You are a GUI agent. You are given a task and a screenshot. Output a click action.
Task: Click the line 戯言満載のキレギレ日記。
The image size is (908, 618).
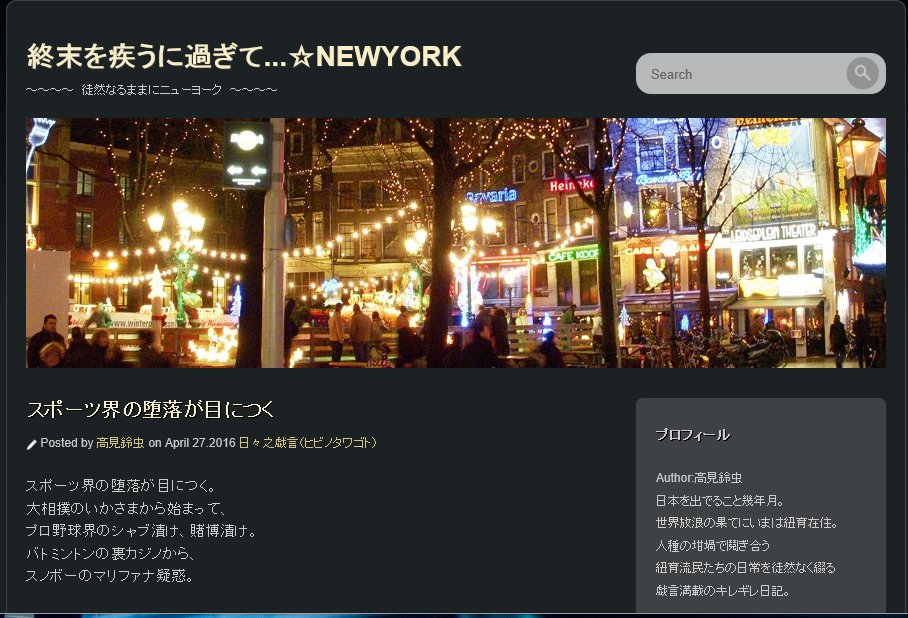pos(723,591)
